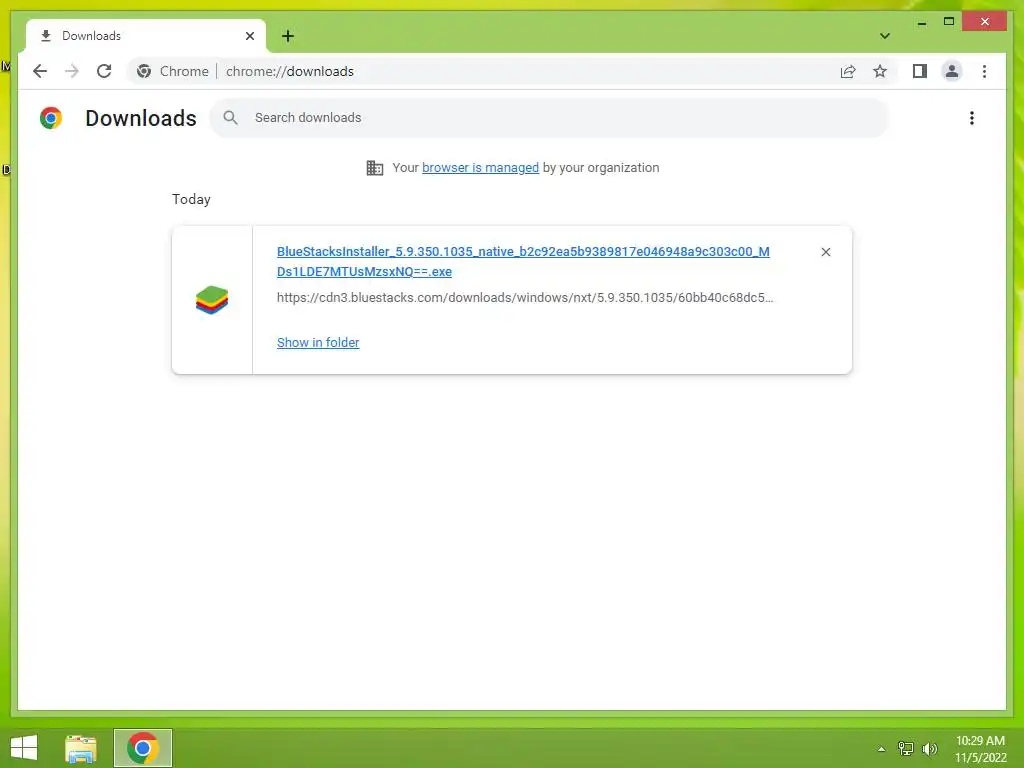Click Show in folder

[x=318, y=343]
